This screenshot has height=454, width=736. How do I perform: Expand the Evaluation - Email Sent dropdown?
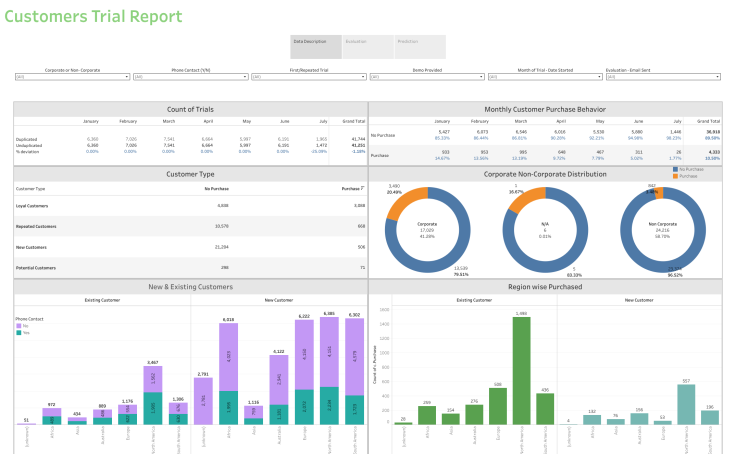[663, 77]
